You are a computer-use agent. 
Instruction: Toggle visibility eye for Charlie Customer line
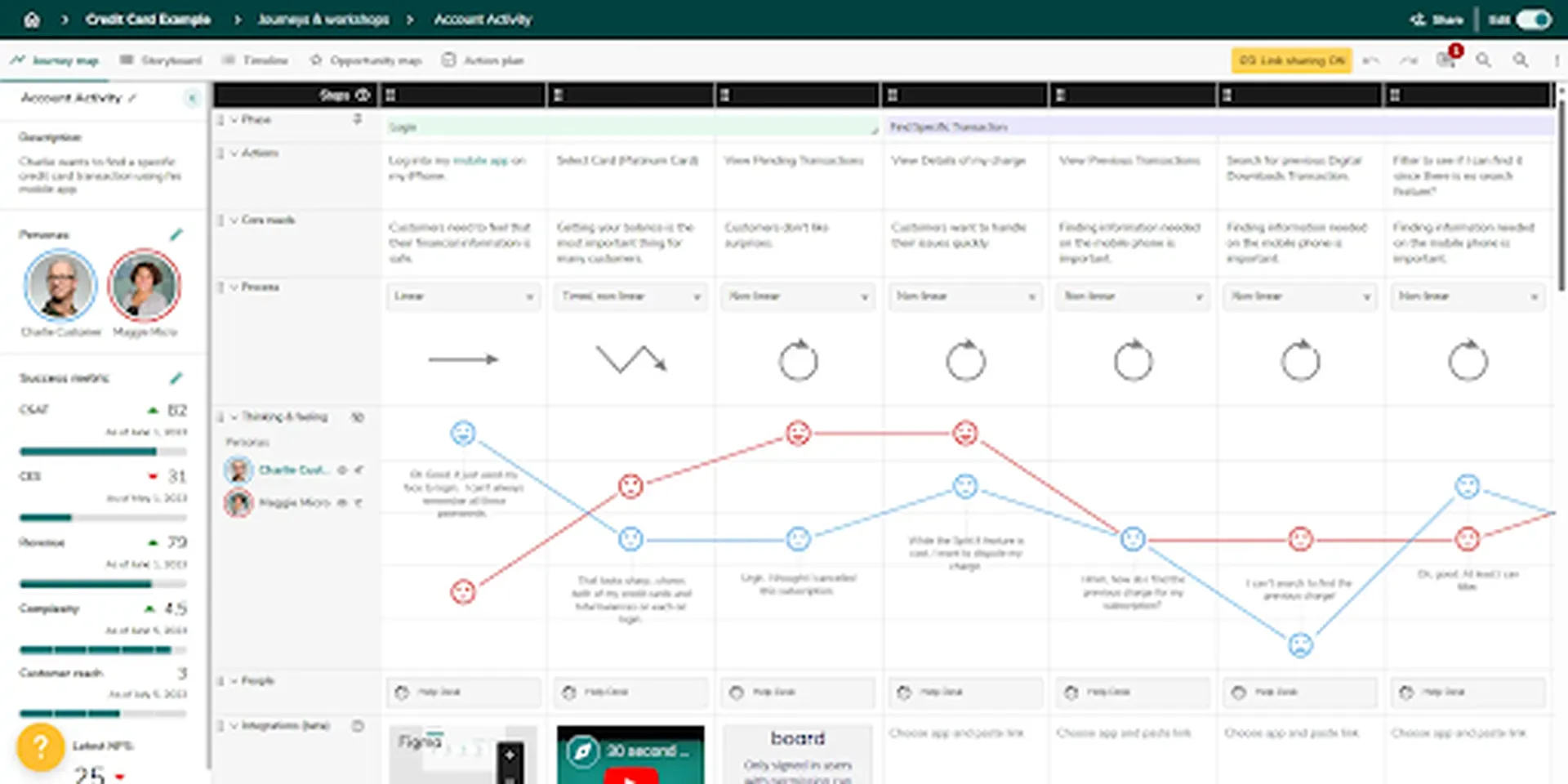pos(342,470)
